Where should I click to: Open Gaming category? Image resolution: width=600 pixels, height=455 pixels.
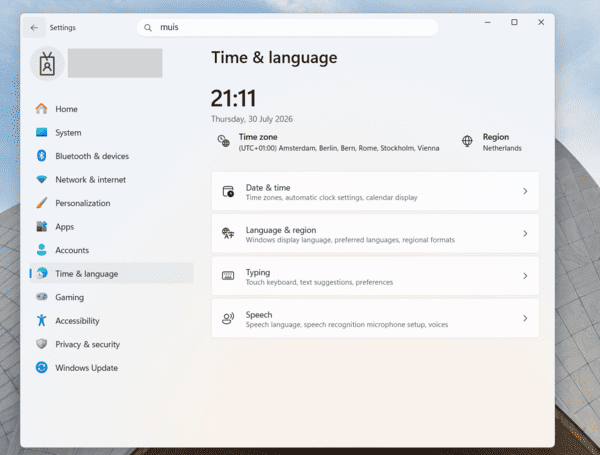[111, 297]
